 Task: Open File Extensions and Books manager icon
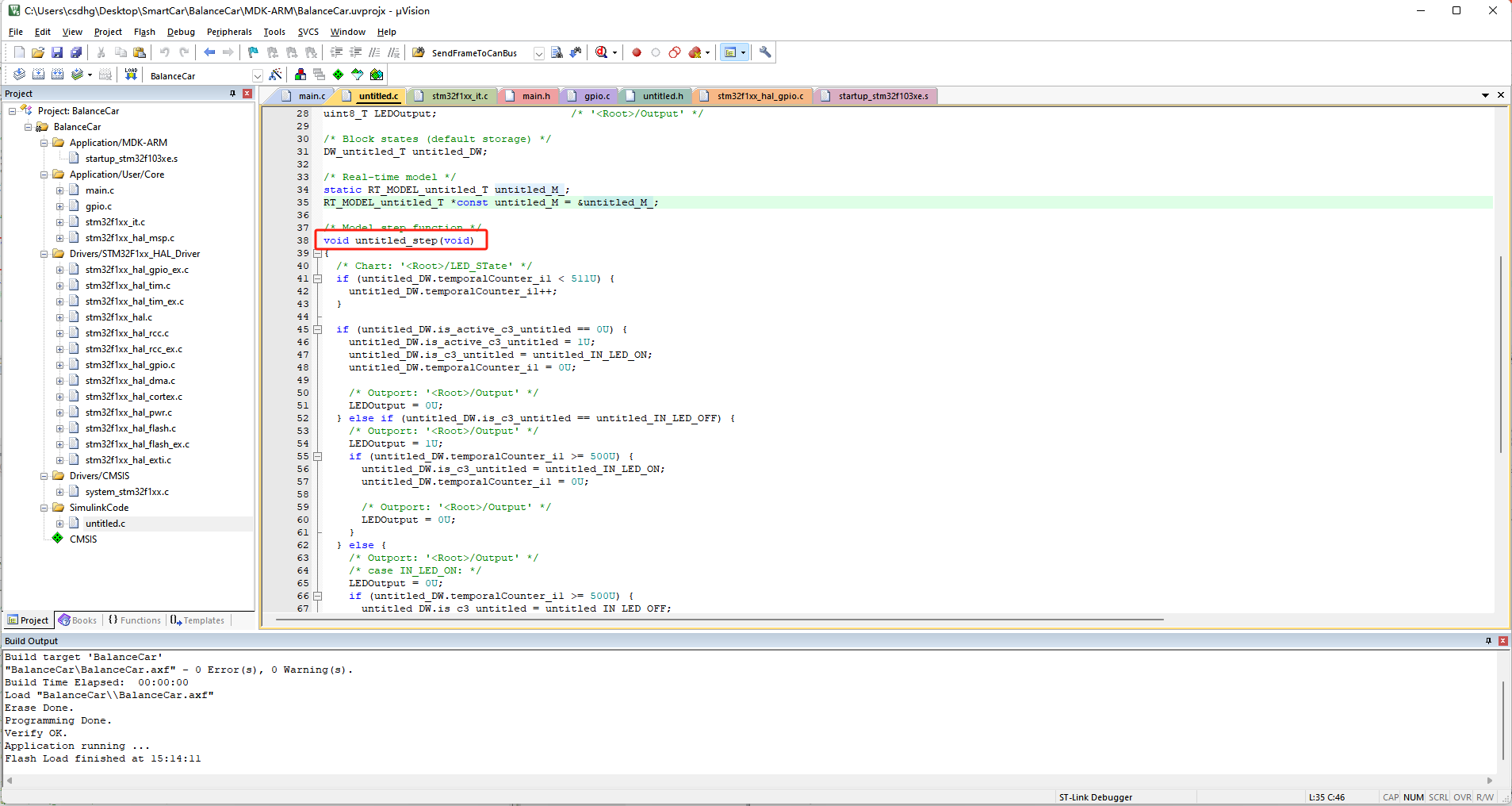[300, 75]
